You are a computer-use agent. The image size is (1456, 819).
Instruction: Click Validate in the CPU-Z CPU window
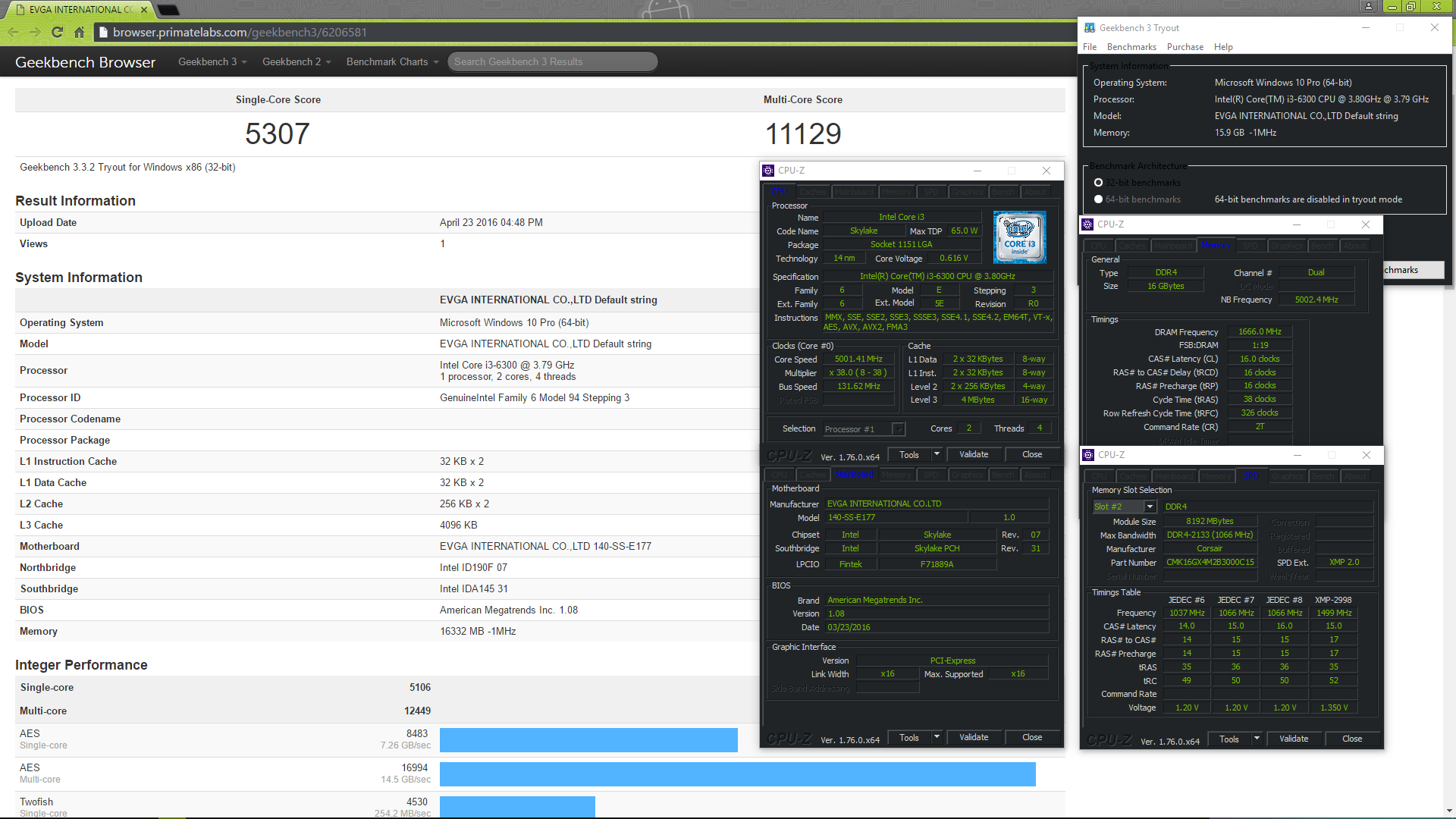click(974, 454)
